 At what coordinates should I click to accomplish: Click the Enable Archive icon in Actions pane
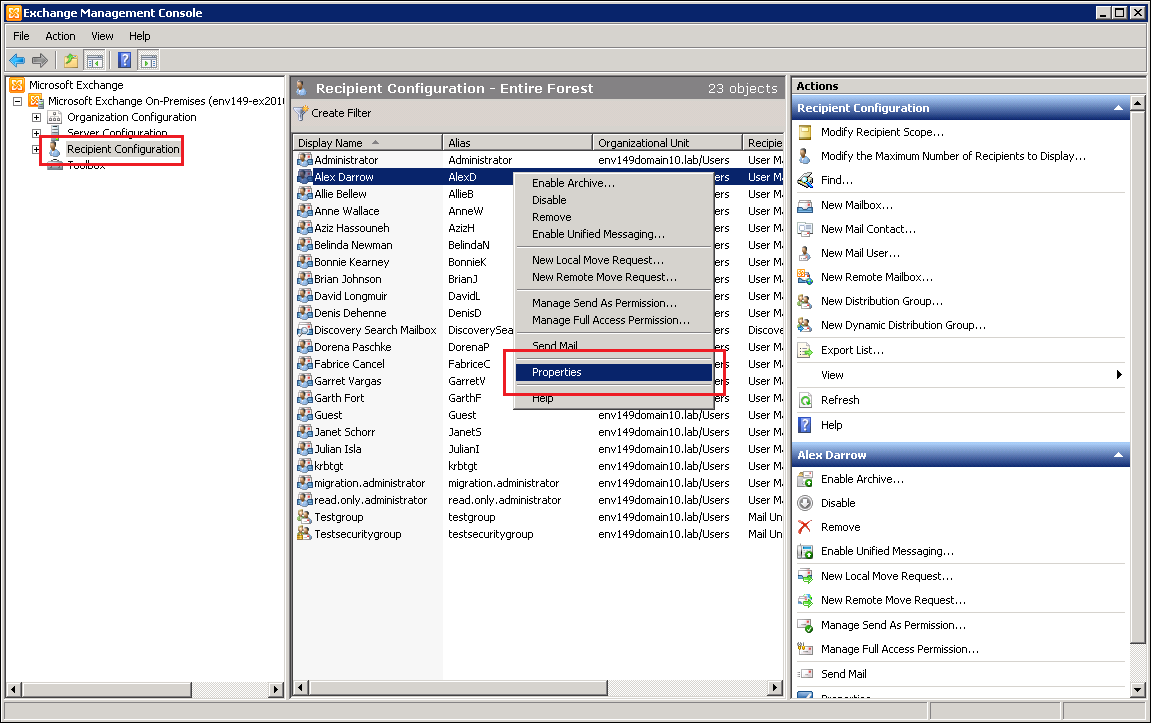point(805,479)
